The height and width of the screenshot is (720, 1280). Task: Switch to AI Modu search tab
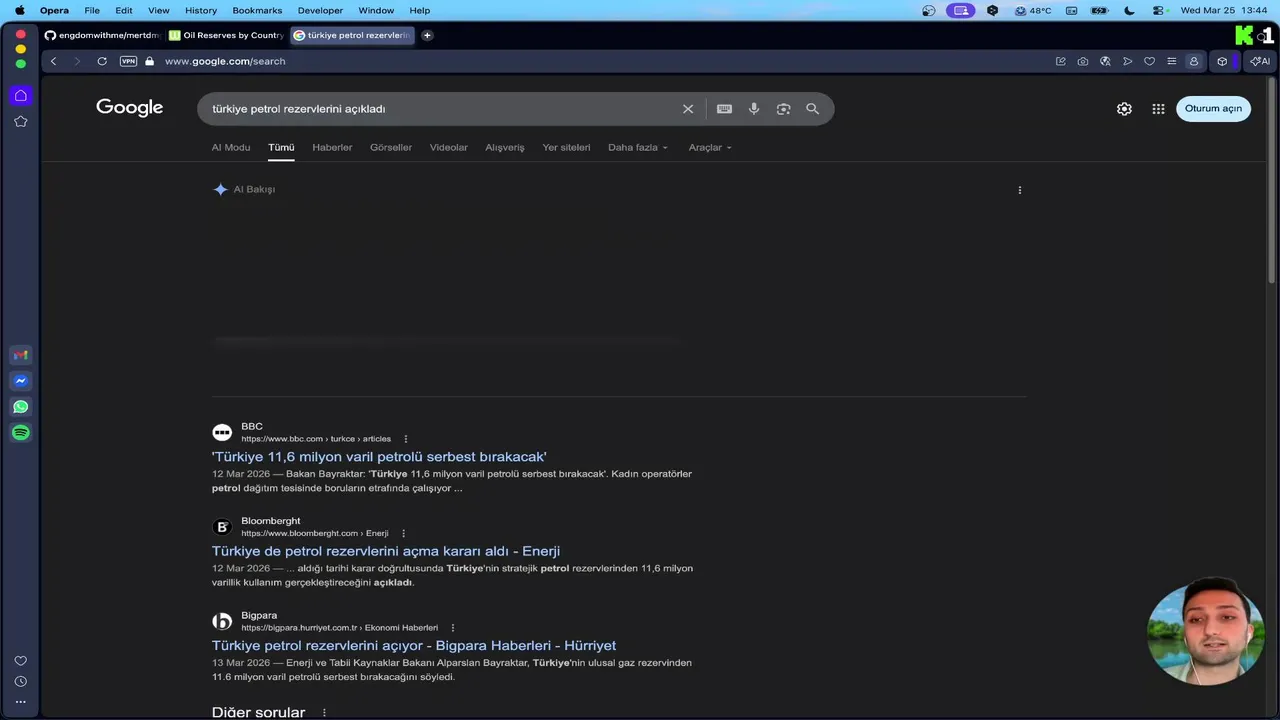click(x=231, y=147)
